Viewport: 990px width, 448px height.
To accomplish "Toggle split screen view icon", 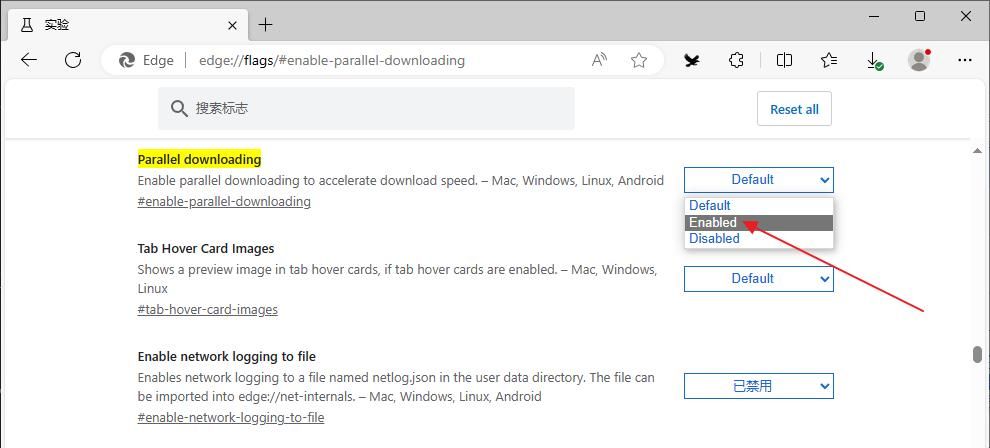I will (x=784, y=60).
